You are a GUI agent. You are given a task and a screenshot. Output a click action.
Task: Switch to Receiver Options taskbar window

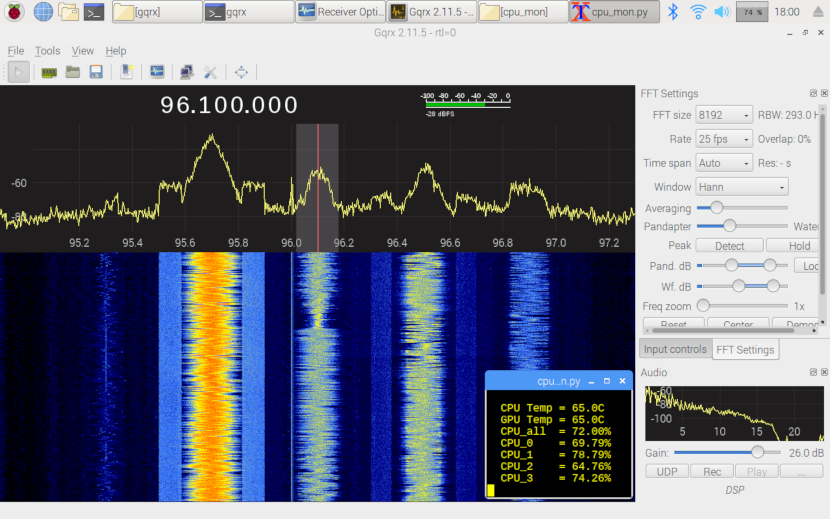[340, 12]
